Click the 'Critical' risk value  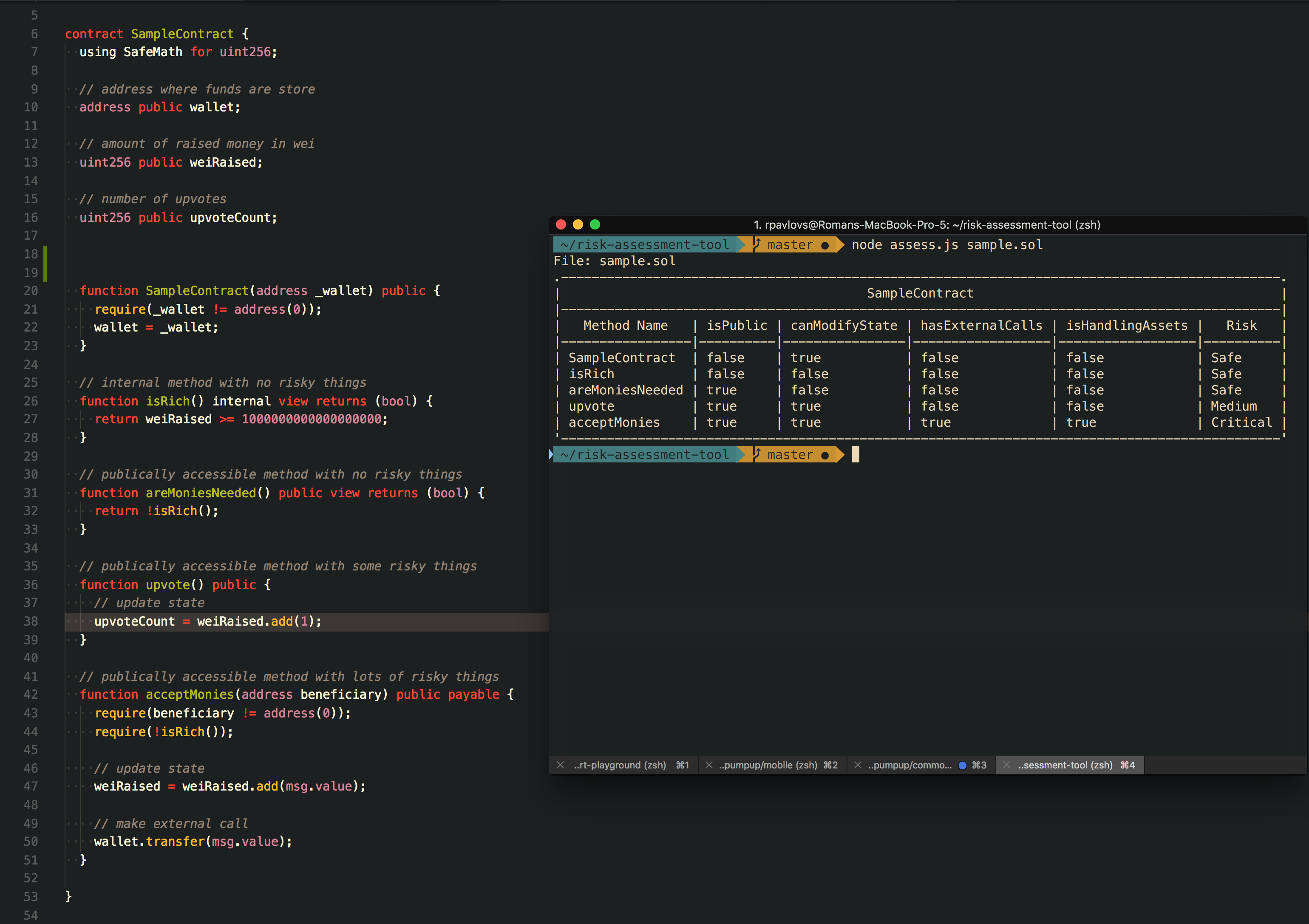pos(1241,422)
